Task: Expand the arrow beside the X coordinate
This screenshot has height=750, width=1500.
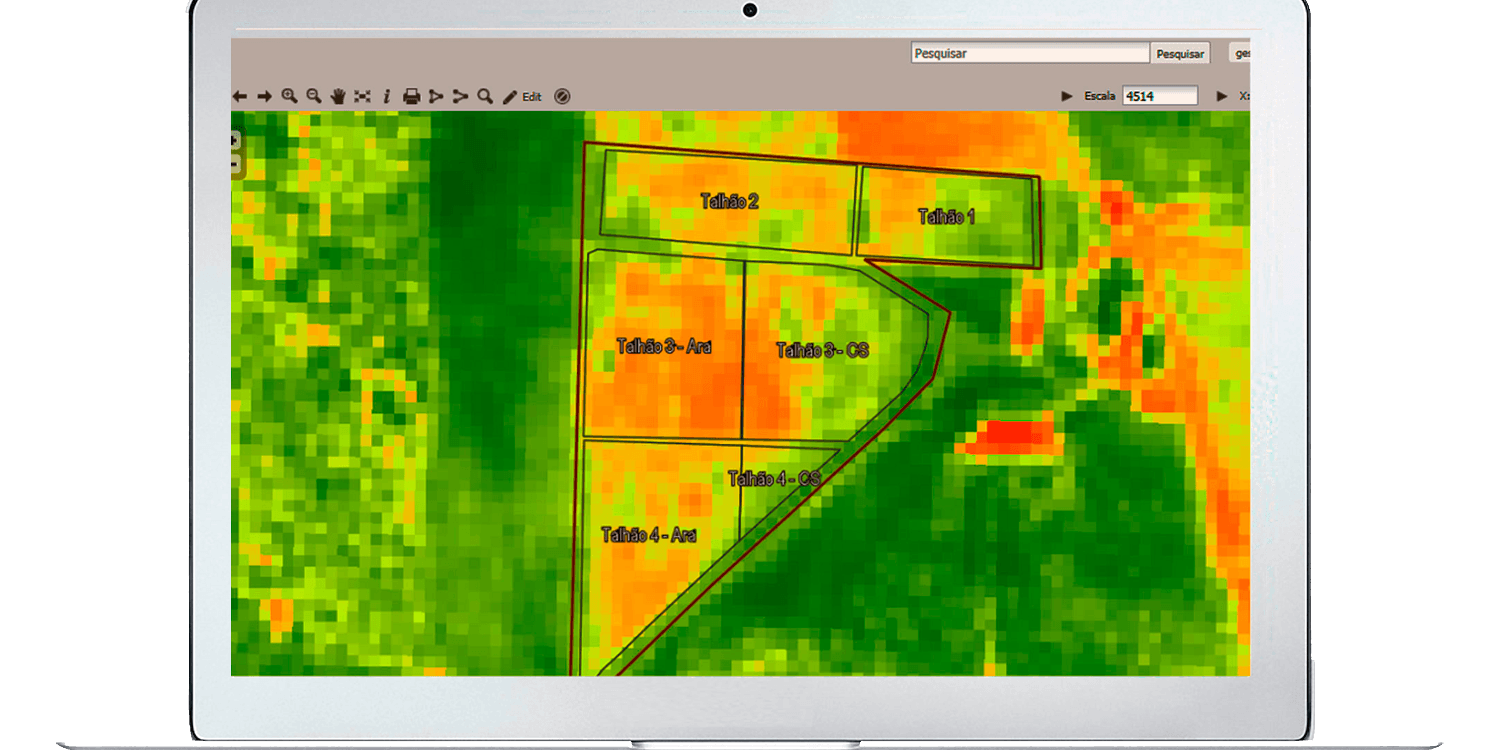Action: [x=1221, y=96]
